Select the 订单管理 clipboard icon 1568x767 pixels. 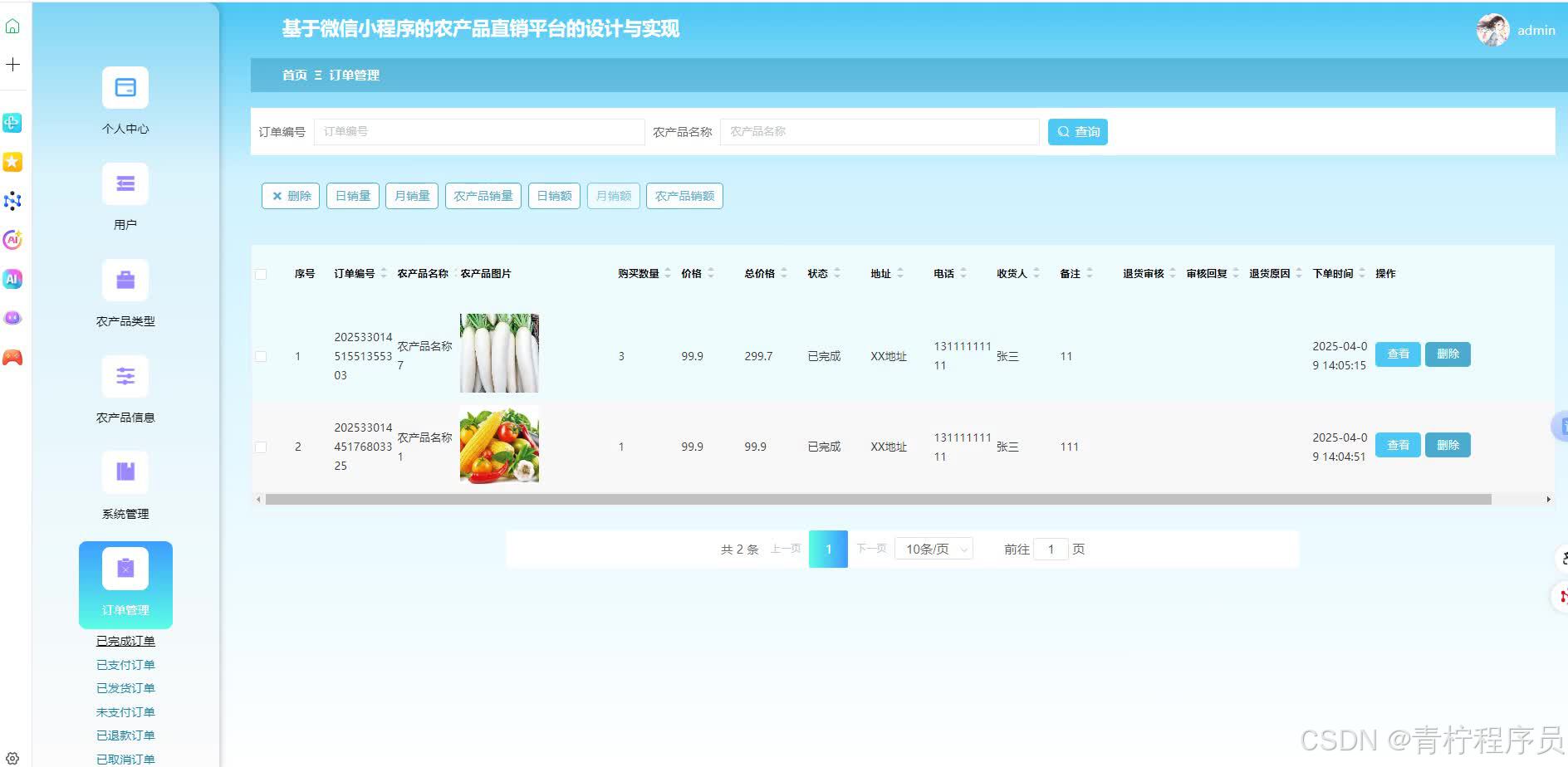click(x=125, y=569)
